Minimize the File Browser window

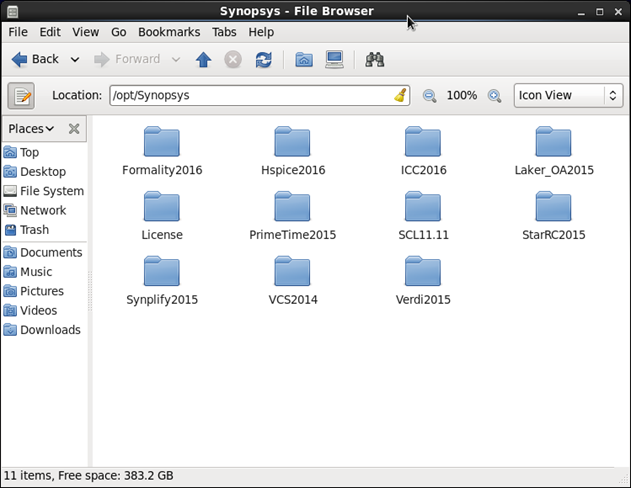pyautogui.click(x=581, y=12)
